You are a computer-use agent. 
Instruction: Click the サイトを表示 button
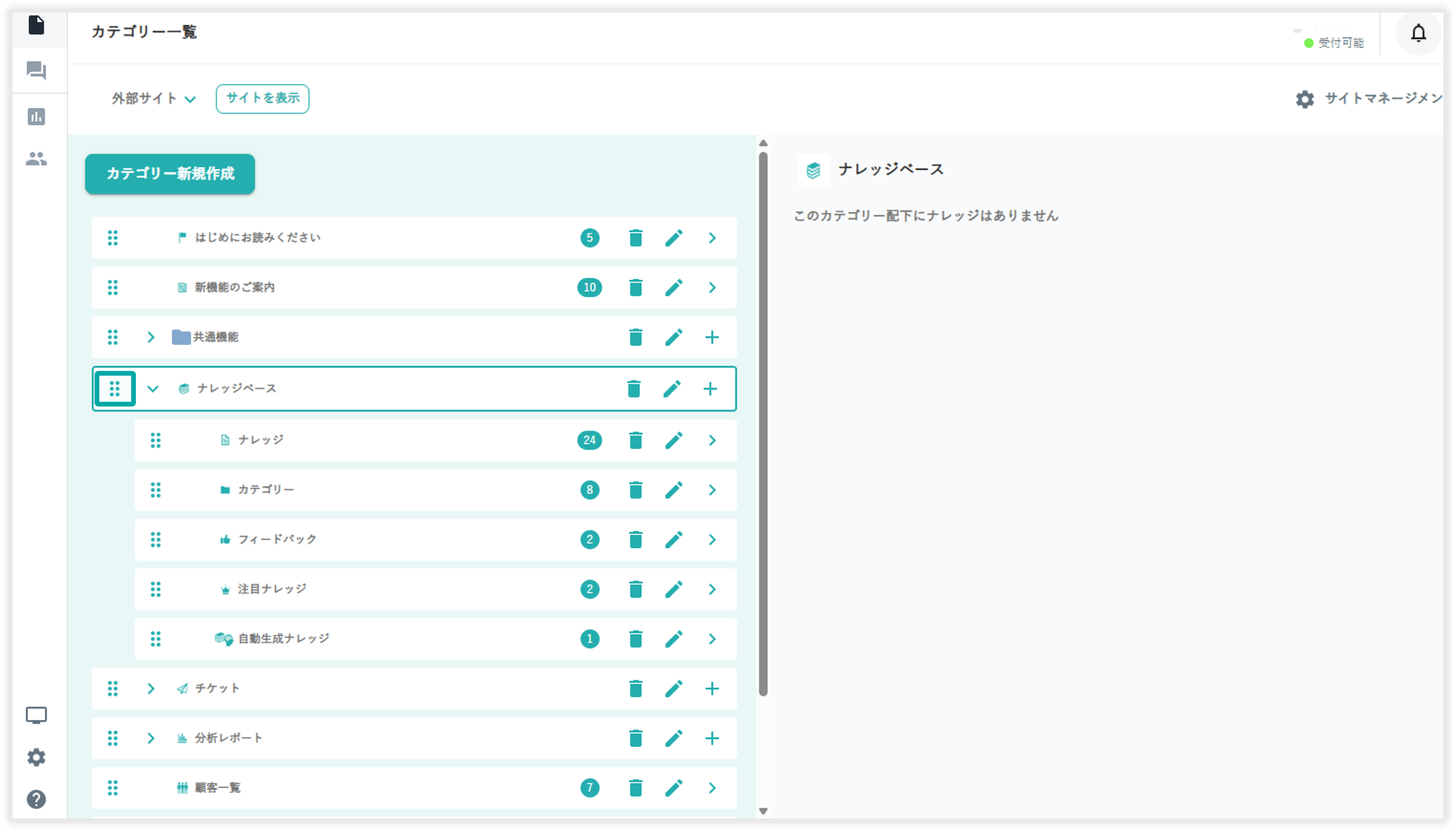point(262,99)
